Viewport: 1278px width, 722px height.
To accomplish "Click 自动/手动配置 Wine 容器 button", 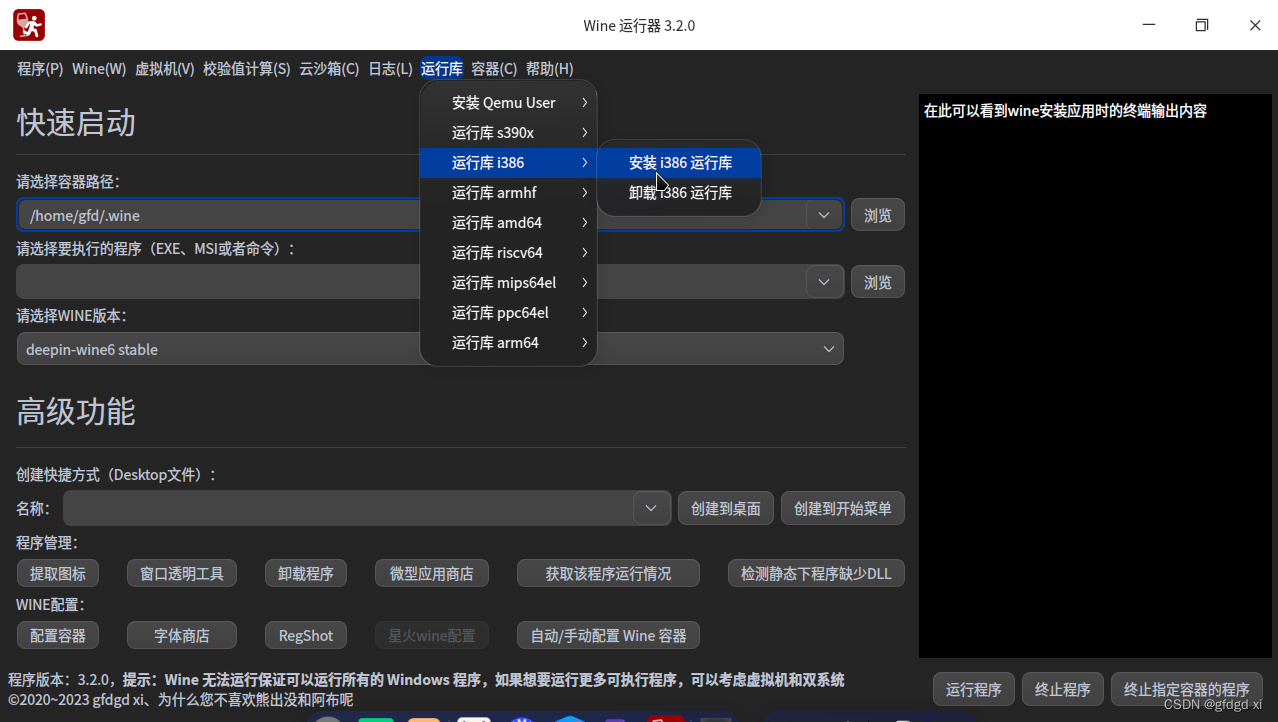I will (x=608, y=635).
